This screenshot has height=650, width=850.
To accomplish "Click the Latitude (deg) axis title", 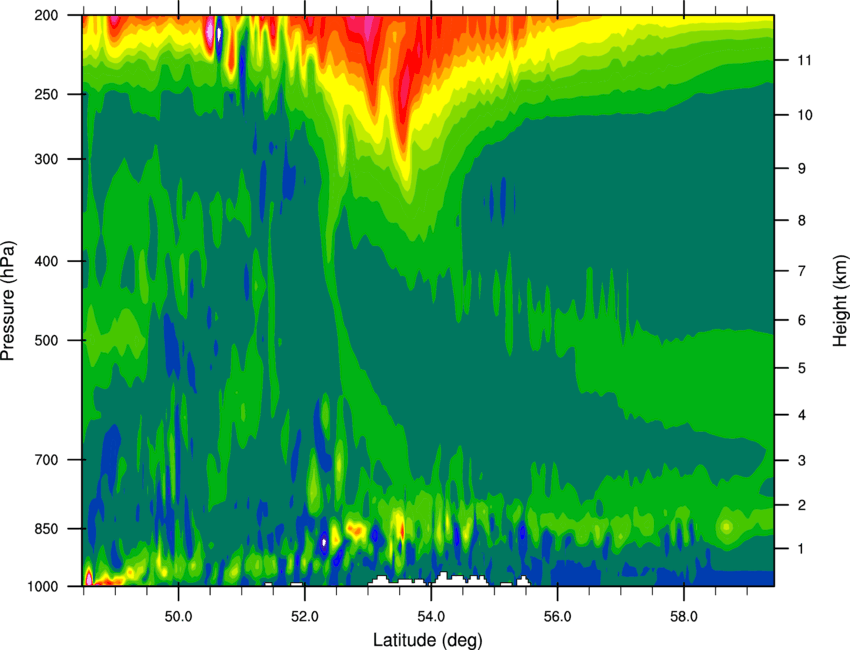I will click(x=427, y=640).
